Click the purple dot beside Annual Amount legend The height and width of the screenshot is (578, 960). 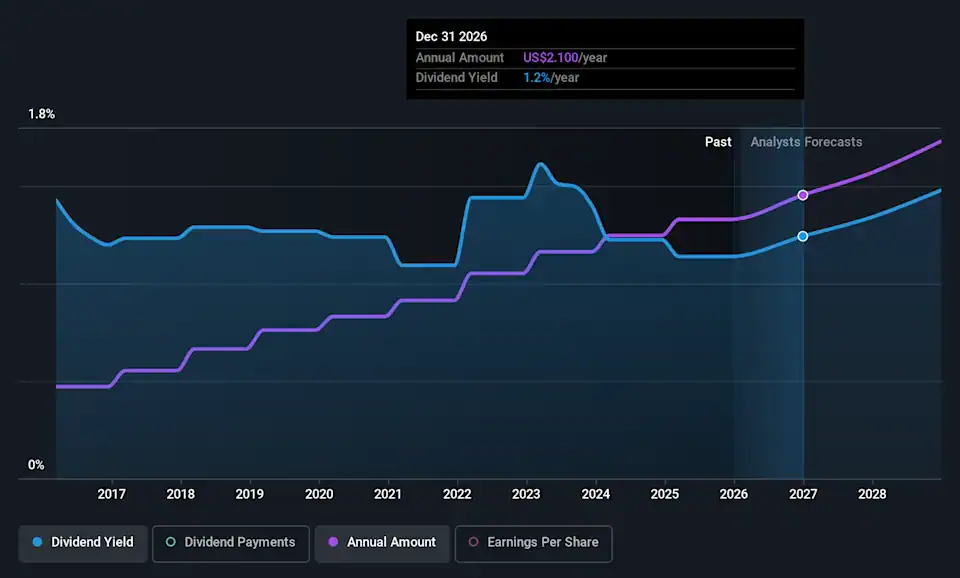click(333, 542)
